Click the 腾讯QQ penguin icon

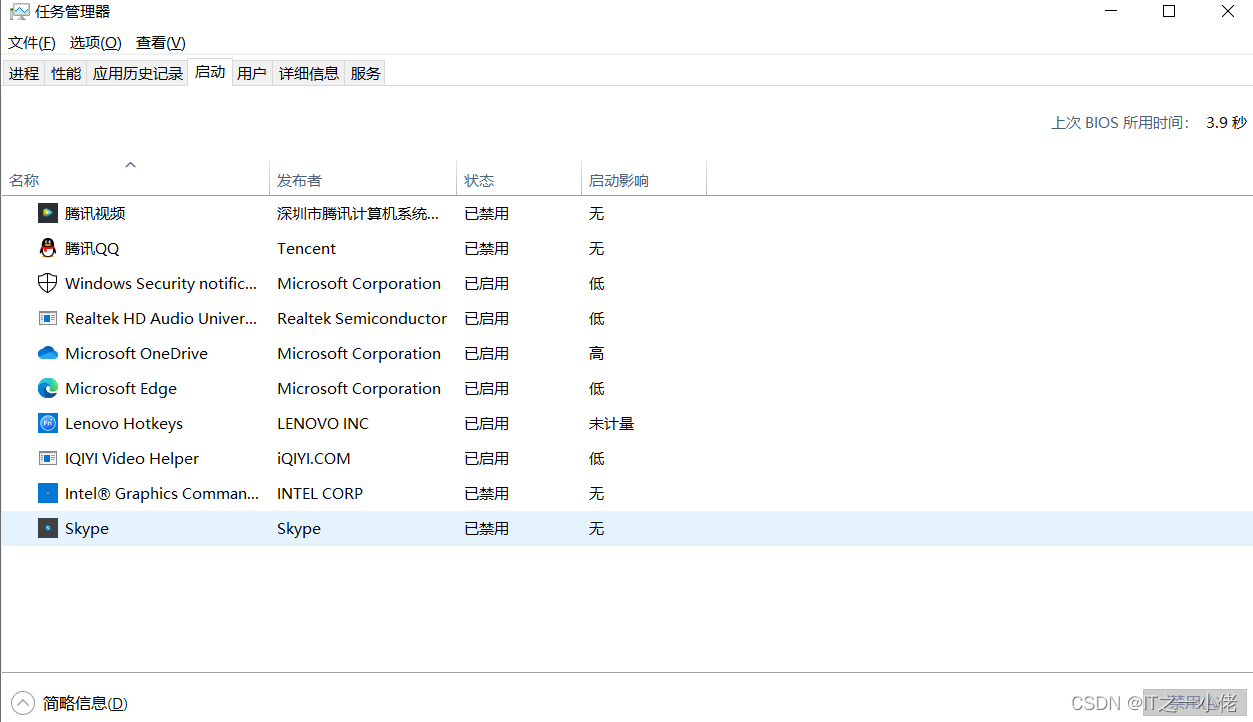coord(48,248)
